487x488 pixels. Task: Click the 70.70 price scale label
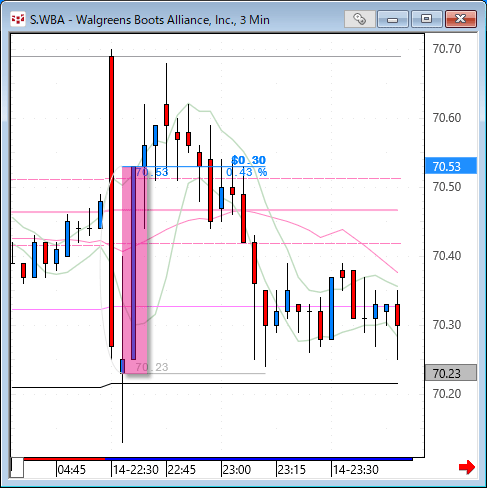447,49
